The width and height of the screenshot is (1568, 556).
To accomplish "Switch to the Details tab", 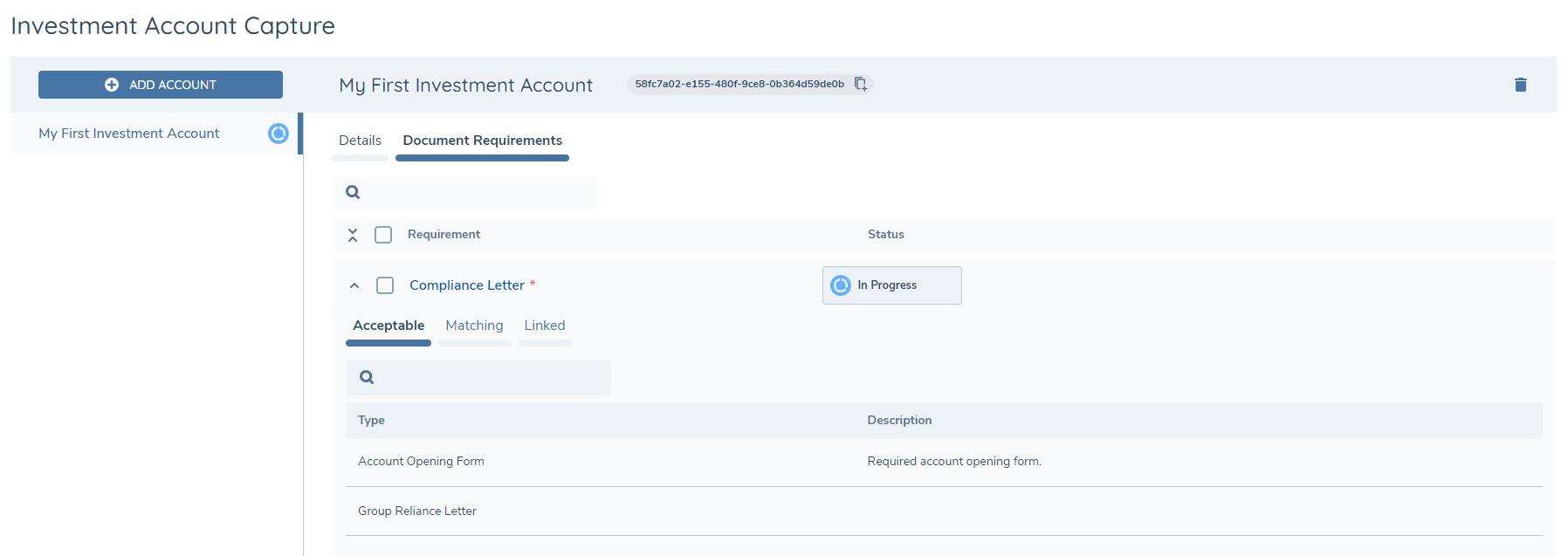I will [360, 141].
